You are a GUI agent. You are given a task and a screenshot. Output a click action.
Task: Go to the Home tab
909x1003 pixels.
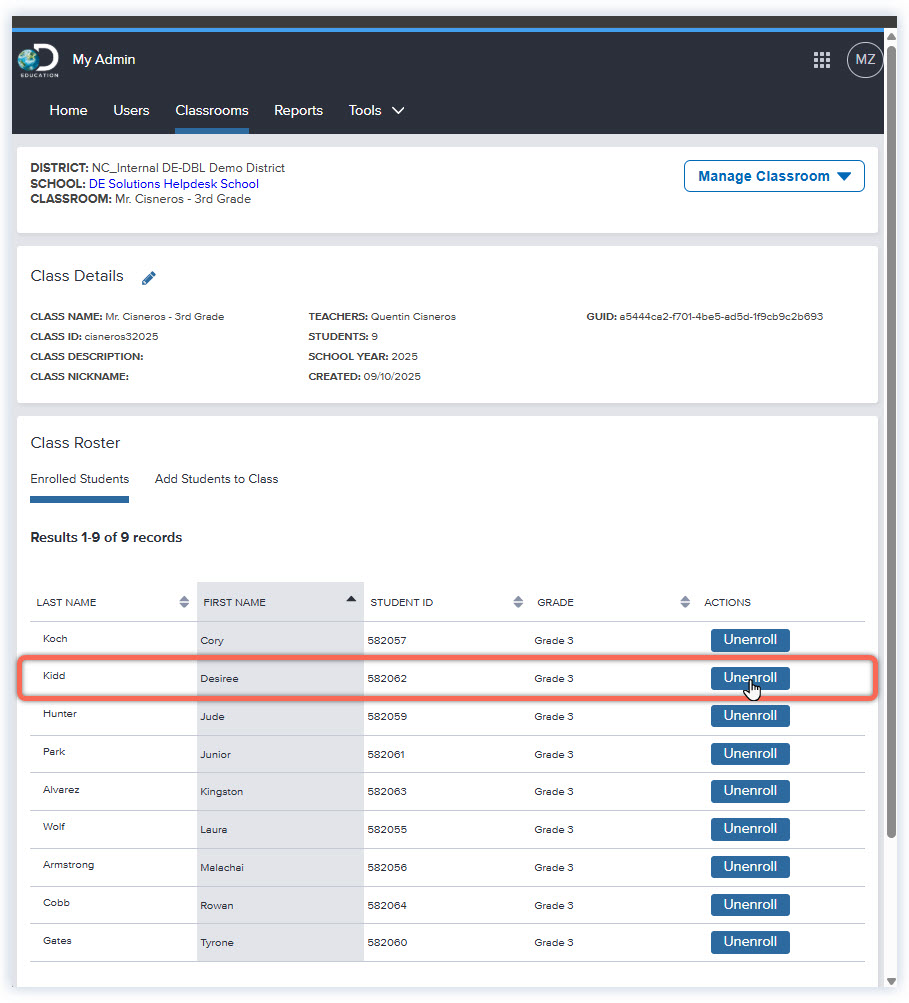coord(68,111)
